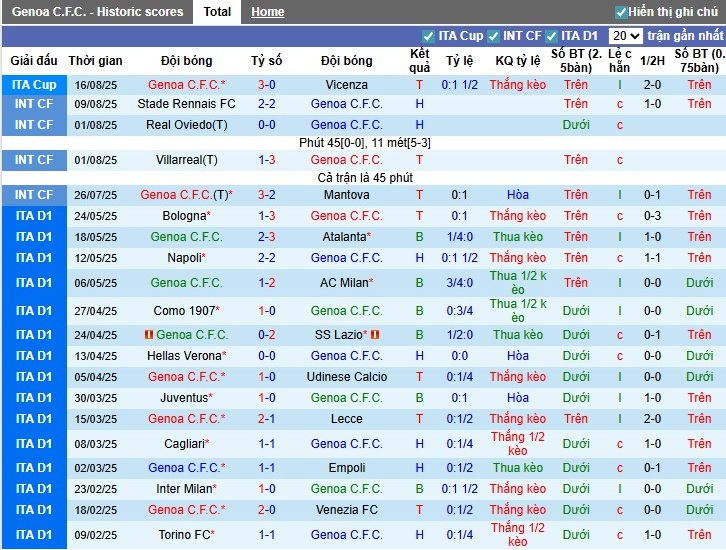726x550 pixels.
Task: Click the Inter Milan team link
Action: pos(184,489)
